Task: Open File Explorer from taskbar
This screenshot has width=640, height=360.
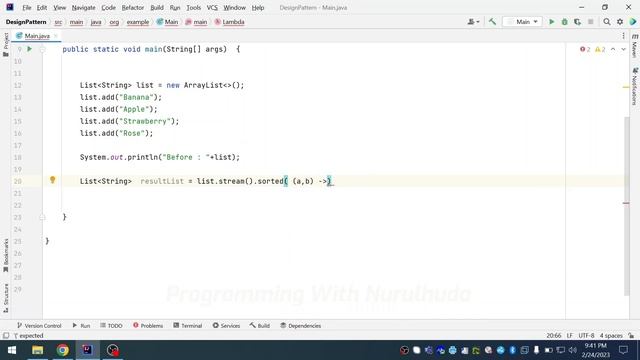Action: point(38,350)
